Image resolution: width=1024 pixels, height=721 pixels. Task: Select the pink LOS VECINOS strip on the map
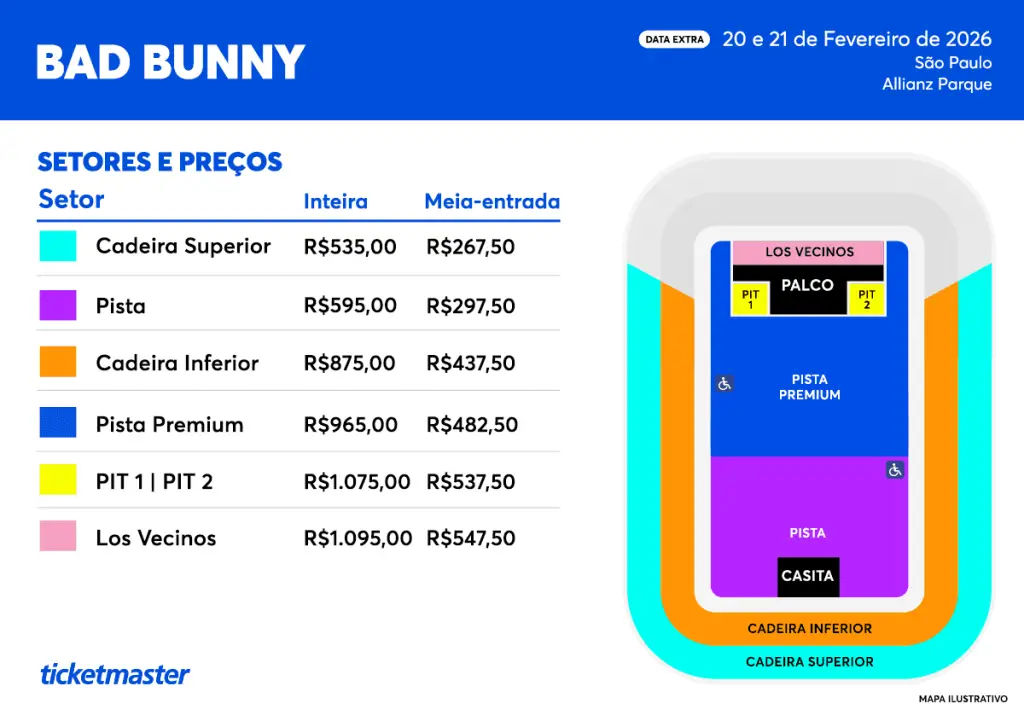click(809, 252)
